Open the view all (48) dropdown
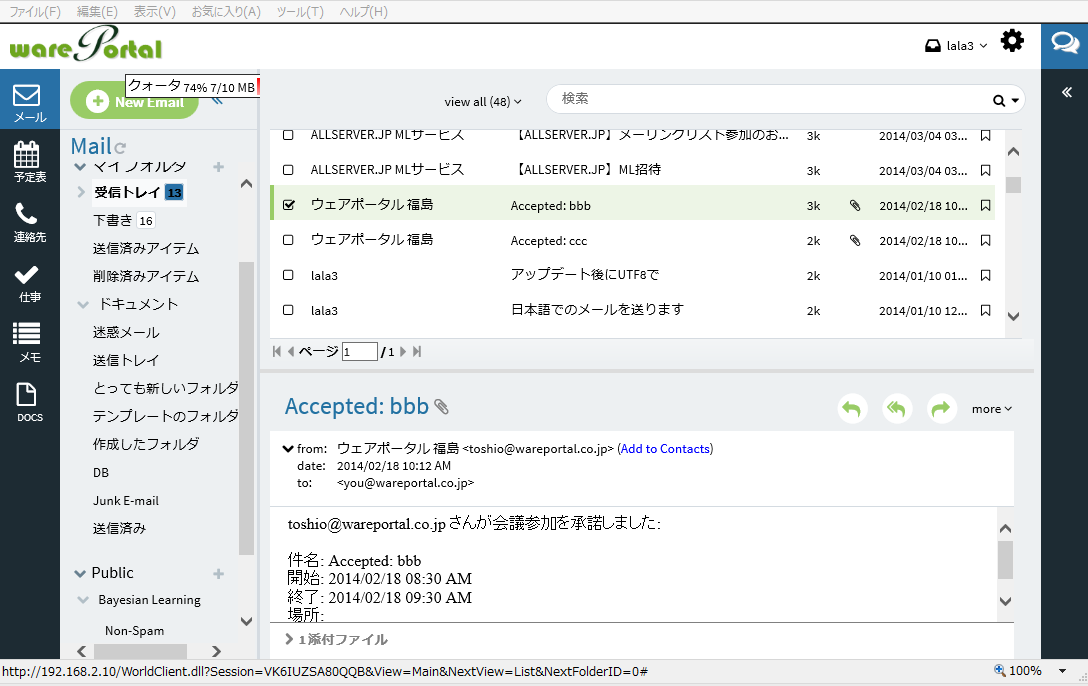 [x=483, y=101]
